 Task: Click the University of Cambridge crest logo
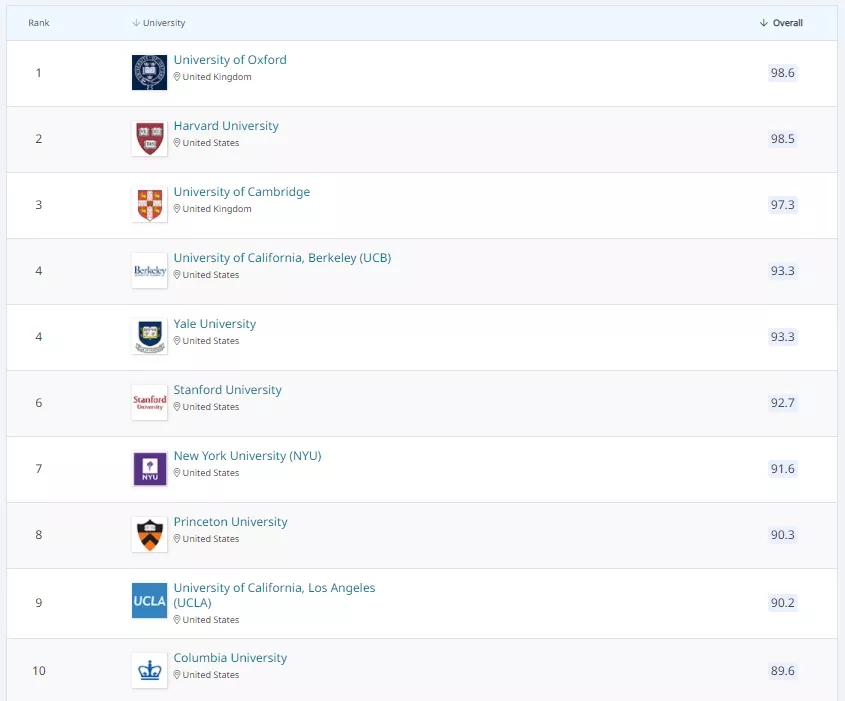149,205
